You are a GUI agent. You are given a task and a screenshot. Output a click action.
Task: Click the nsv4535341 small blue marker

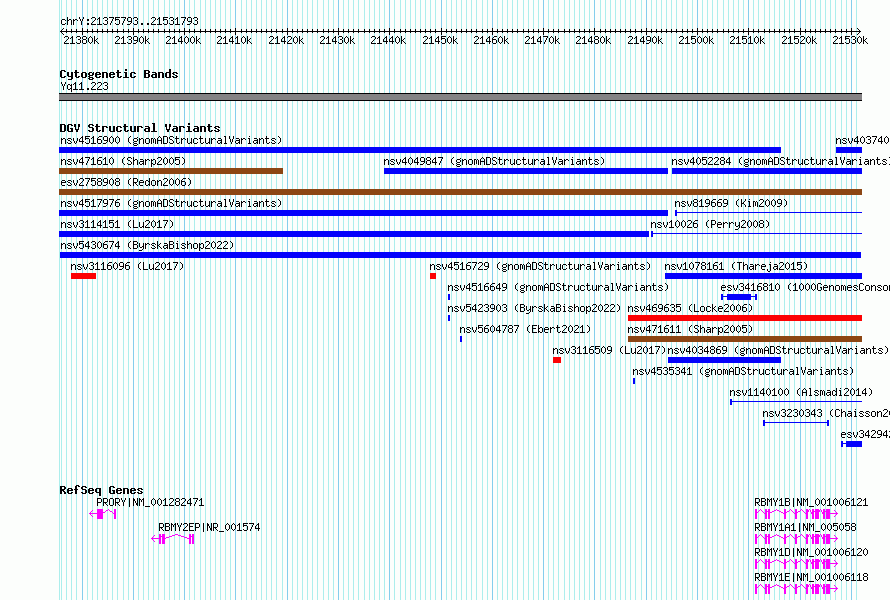click(x=634, y=381)
